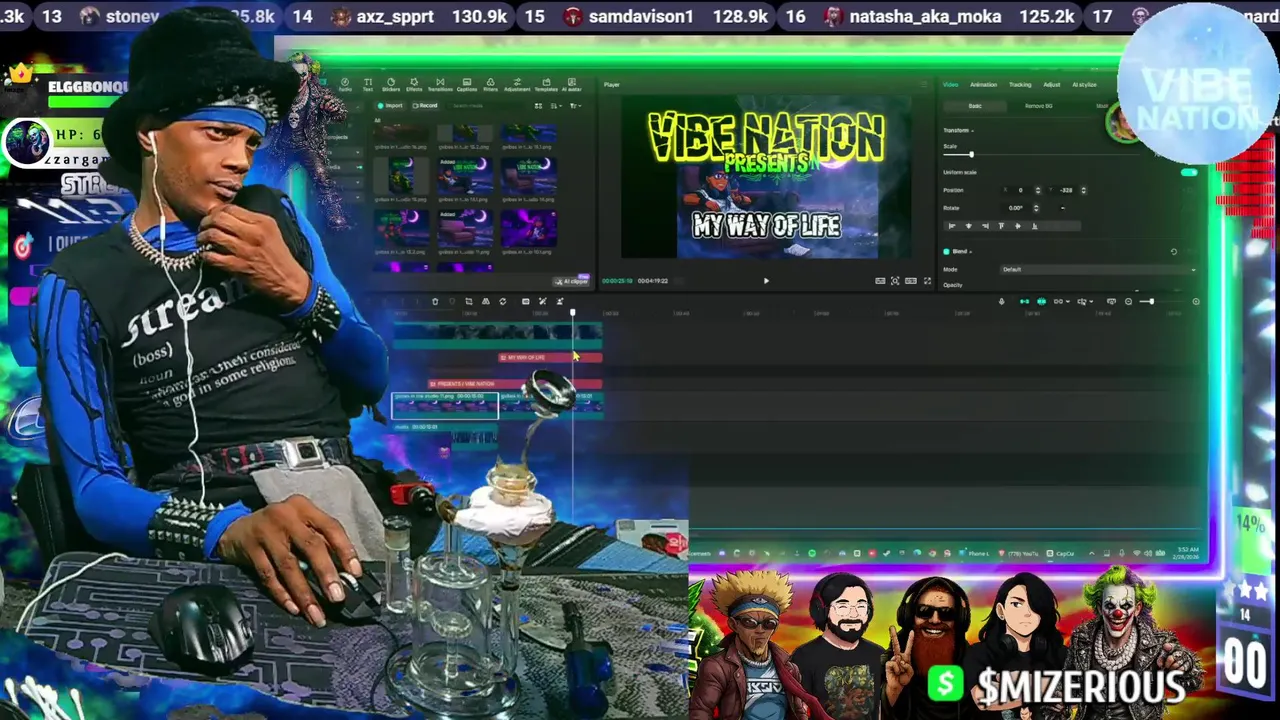
Task: Align clip to left edge
Action: pos(952,226)
